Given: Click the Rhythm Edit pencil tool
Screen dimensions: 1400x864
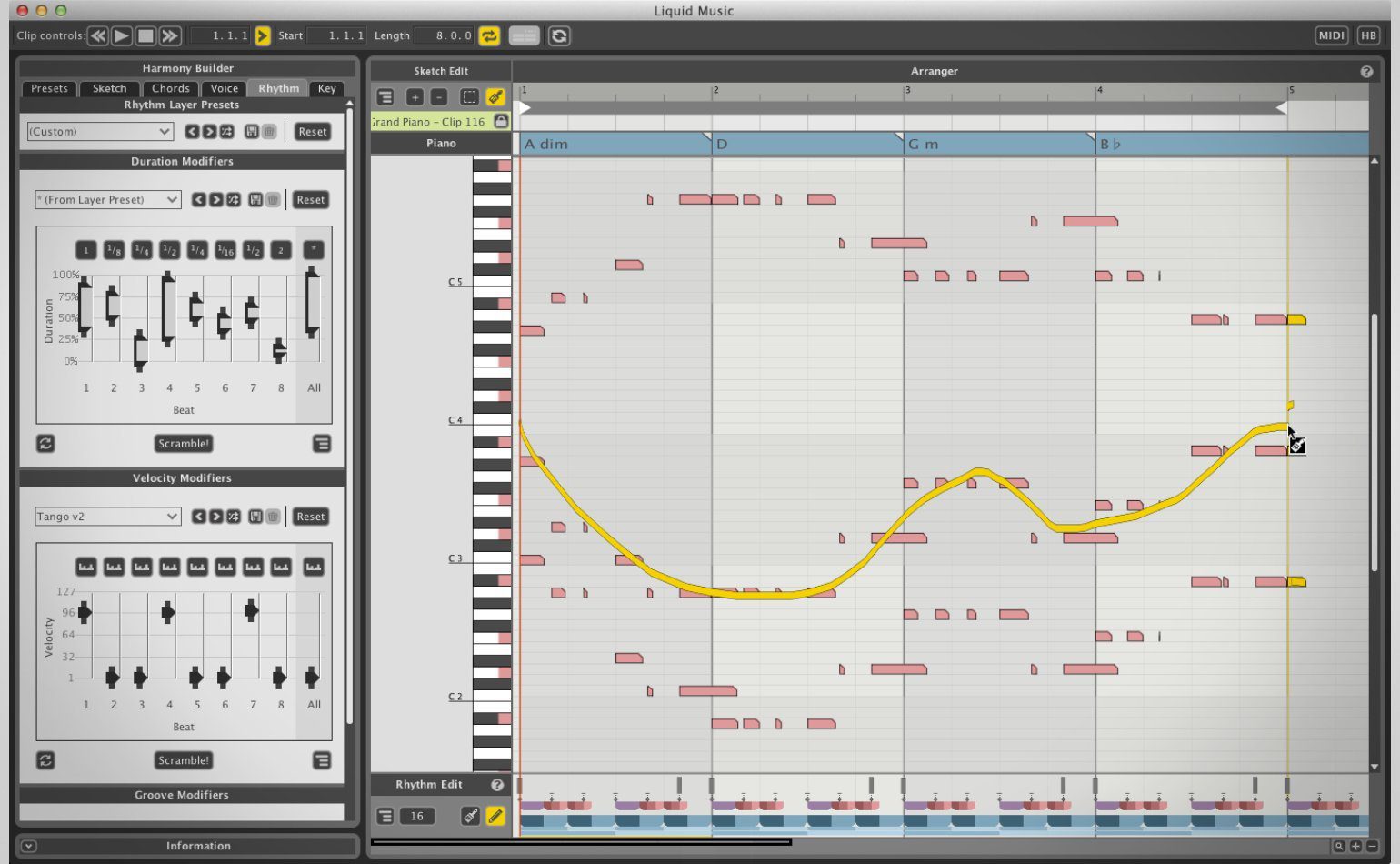Looking at the screenshot, I should click(495, 816).
